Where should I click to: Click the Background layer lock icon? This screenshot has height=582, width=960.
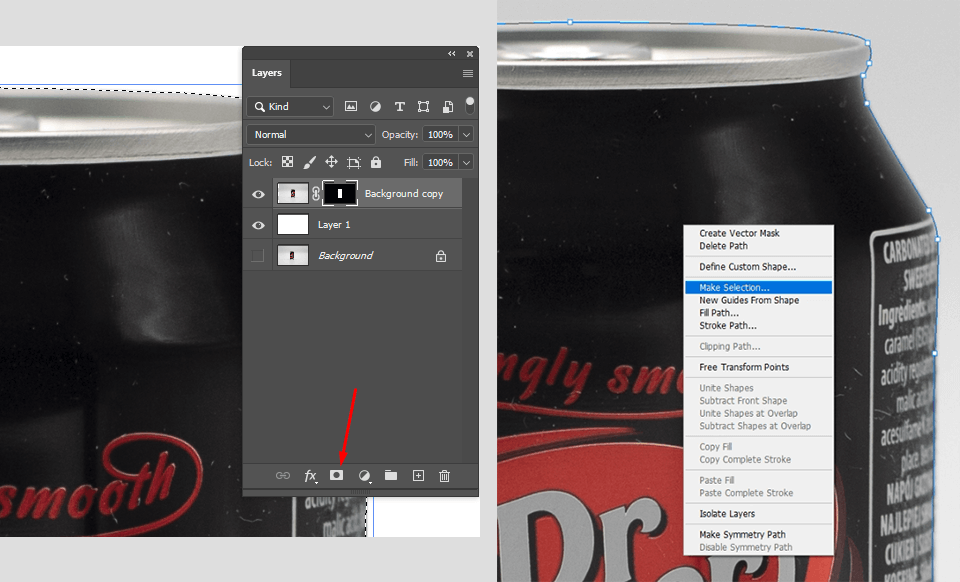click(441, 256)
